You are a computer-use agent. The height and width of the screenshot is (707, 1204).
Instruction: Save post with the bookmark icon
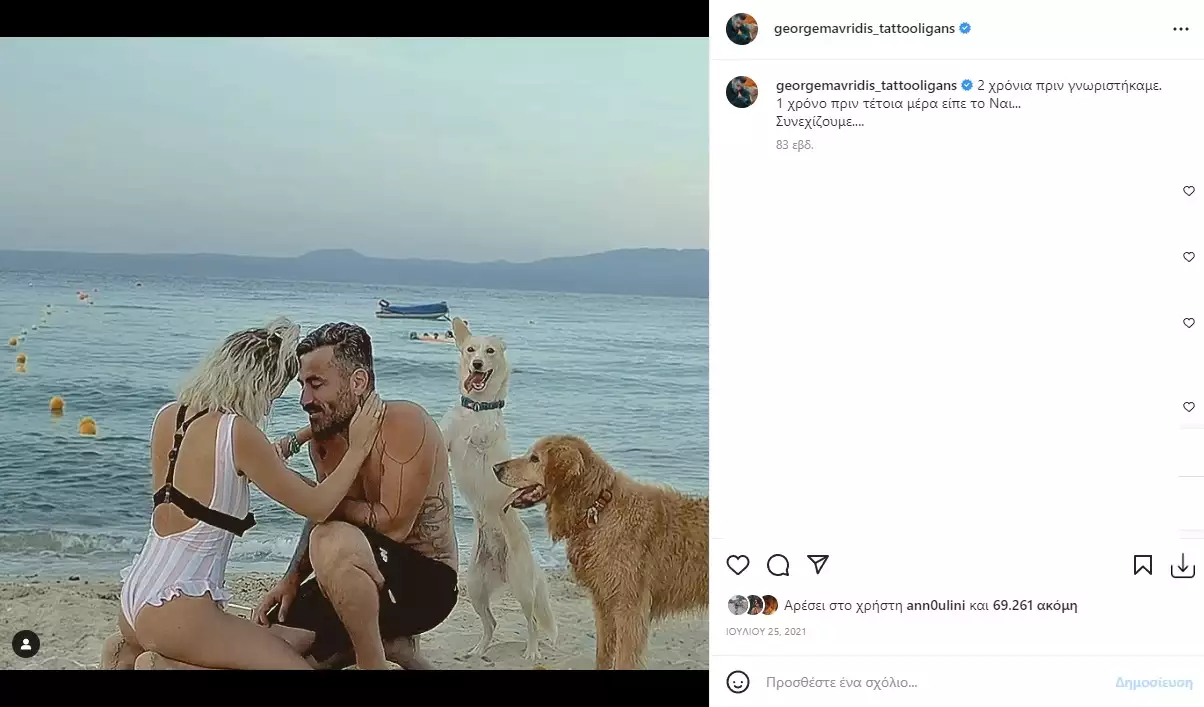[1143, 565]
